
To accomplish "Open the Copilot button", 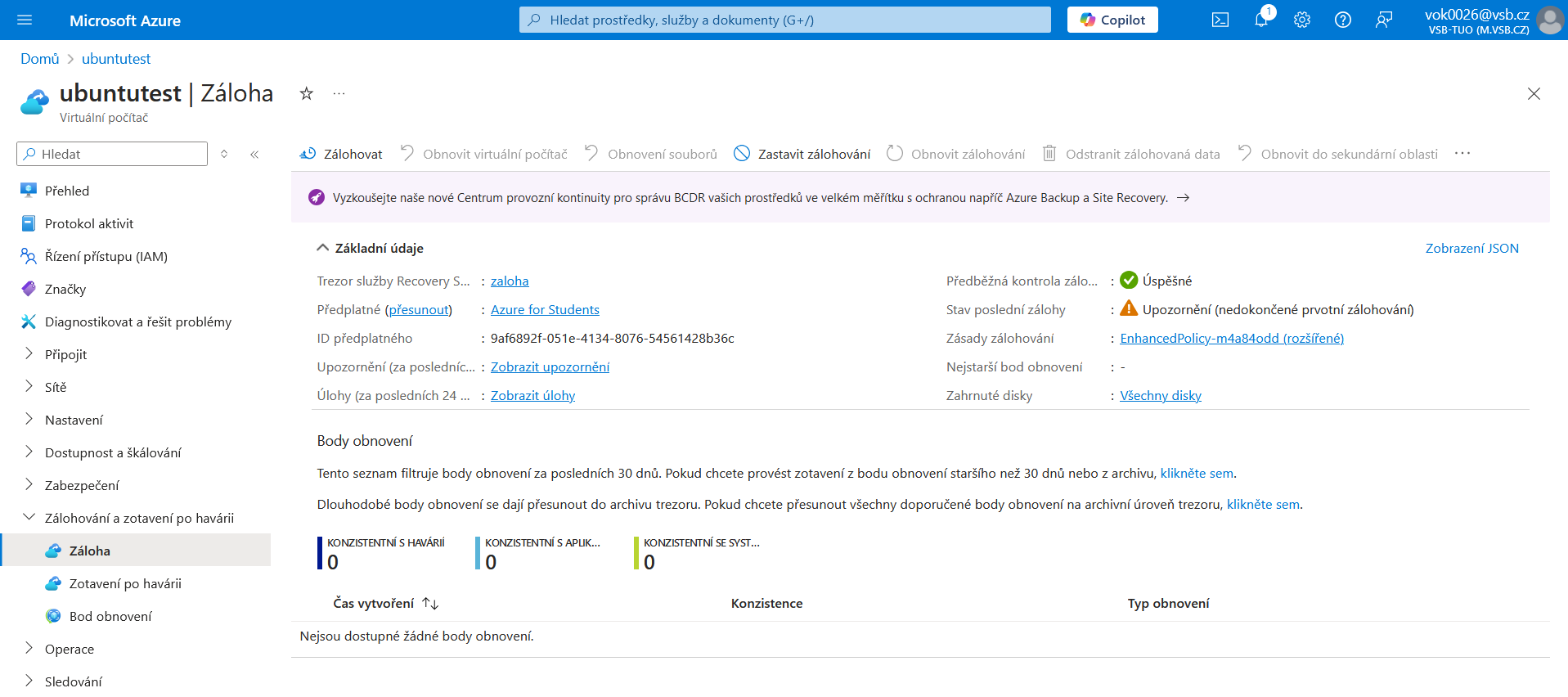I will [1112, 20].
